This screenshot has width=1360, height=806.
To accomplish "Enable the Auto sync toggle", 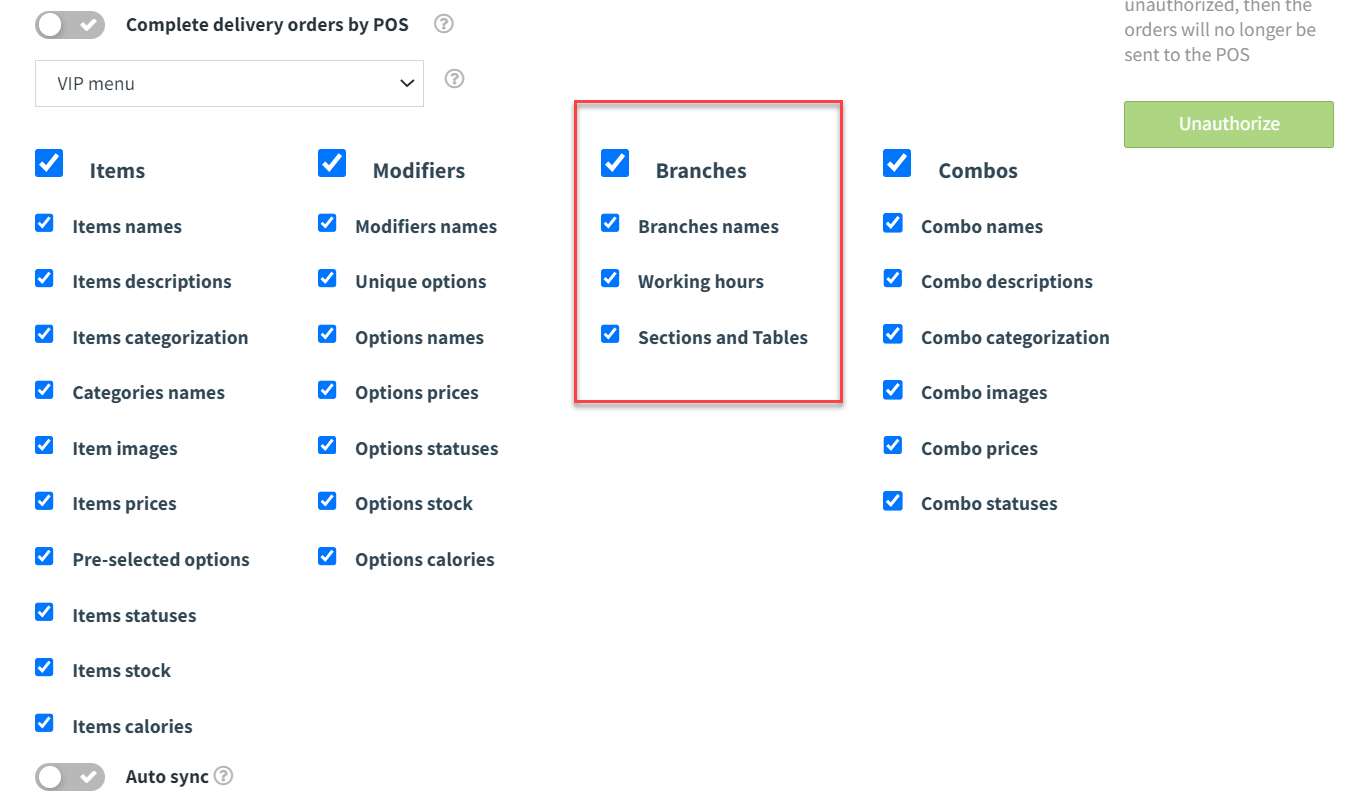I will click(x=70, y=777).
